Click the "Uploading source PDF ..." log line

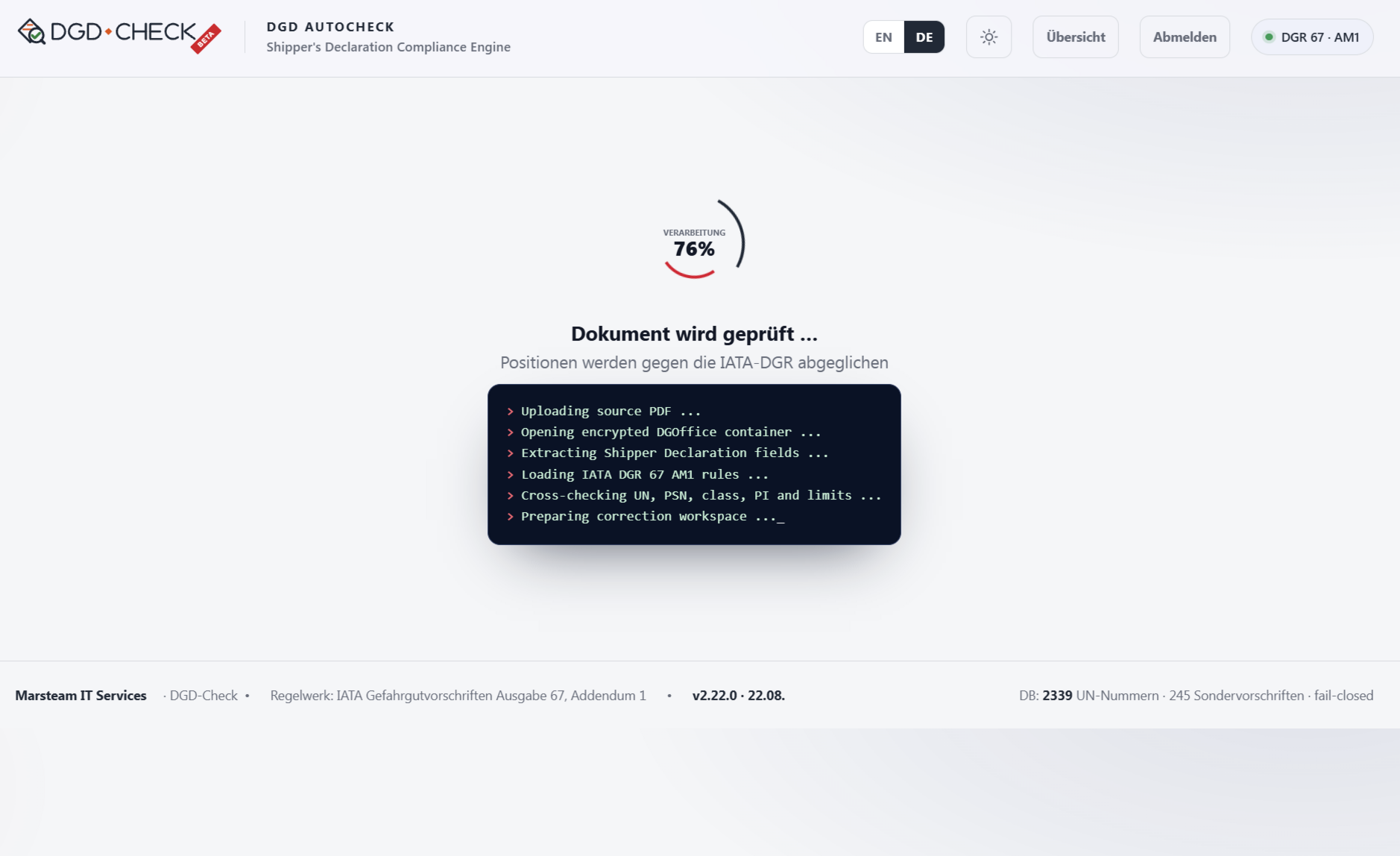[x=604, y=411]
